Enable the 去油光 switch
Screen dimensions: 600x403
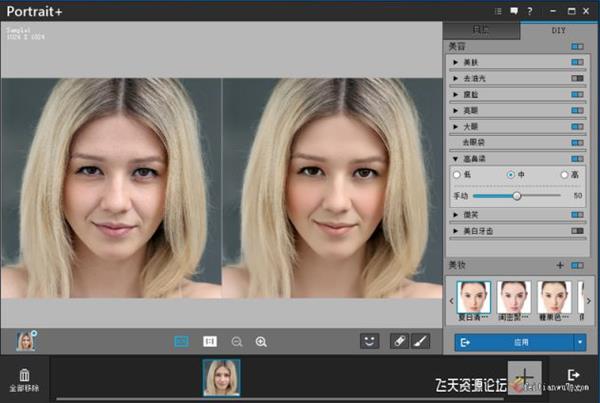(x=577, y=78)
